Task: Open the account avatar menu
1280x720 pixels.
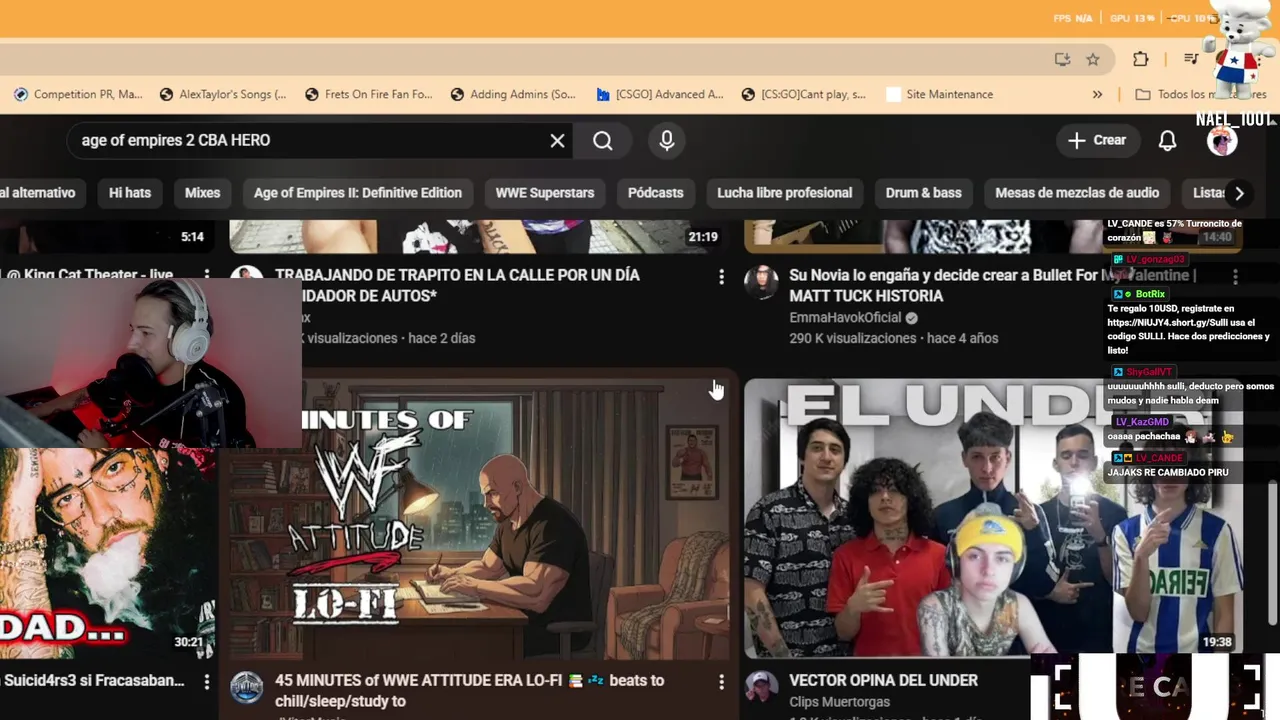Action: click(1222, 141)
